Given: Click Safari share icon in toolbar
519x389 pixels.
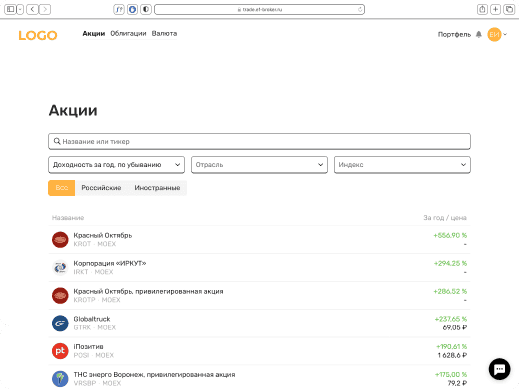Looking at the screenshot, I should tap(482, 9).
